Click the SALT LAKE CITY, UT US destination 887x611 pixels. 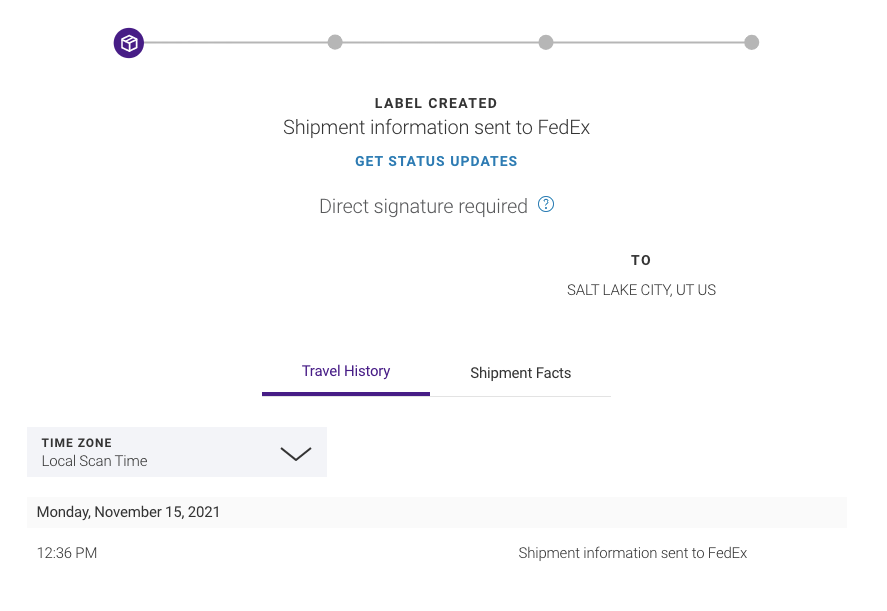tap(641, 290)
